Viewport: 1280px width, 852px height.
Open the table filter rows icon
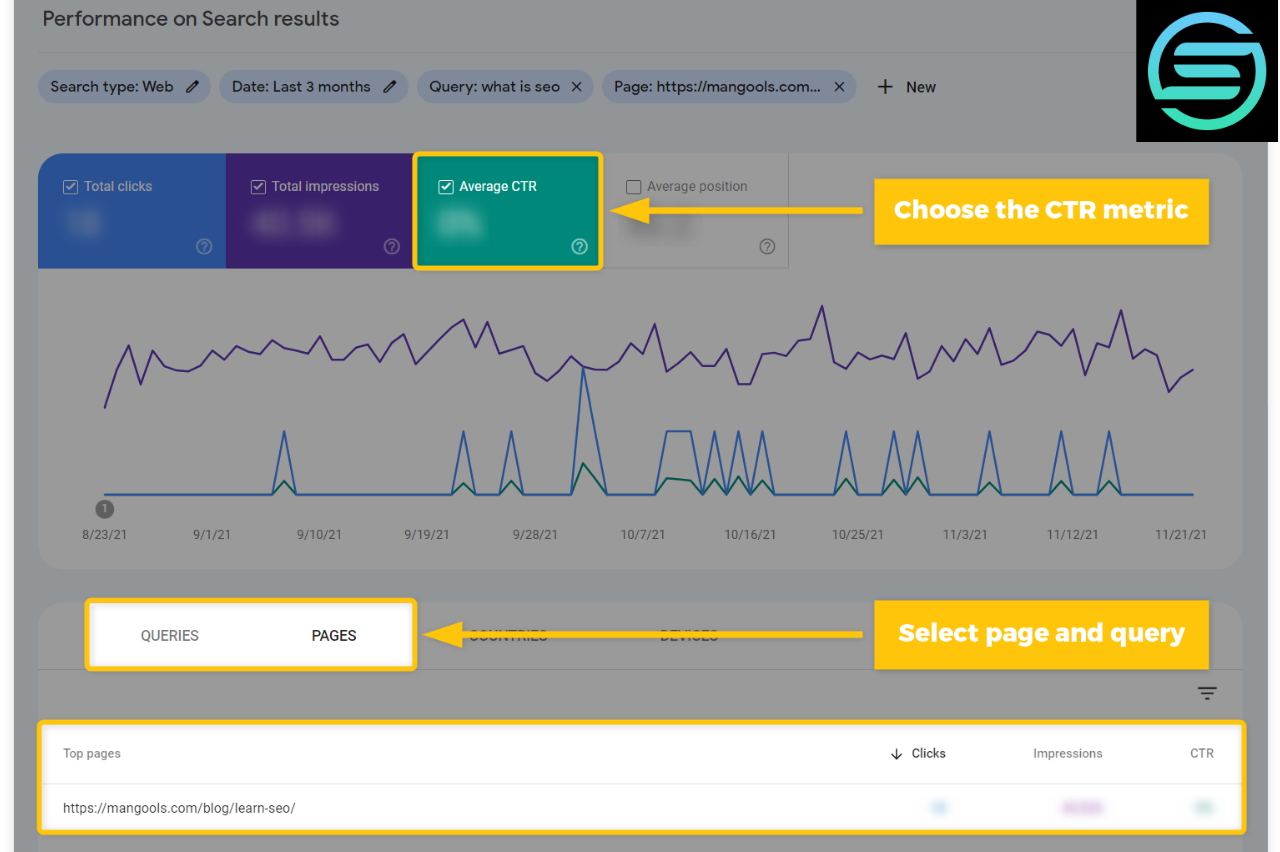click(1207, 693)
